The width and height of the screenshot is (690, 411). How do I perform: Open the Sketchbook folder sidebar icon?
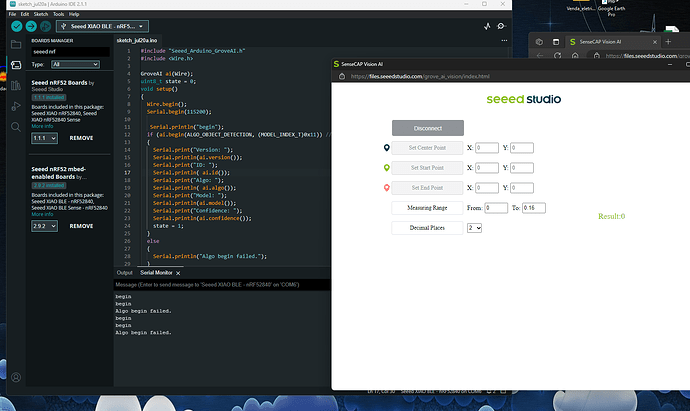click(16, 44)
